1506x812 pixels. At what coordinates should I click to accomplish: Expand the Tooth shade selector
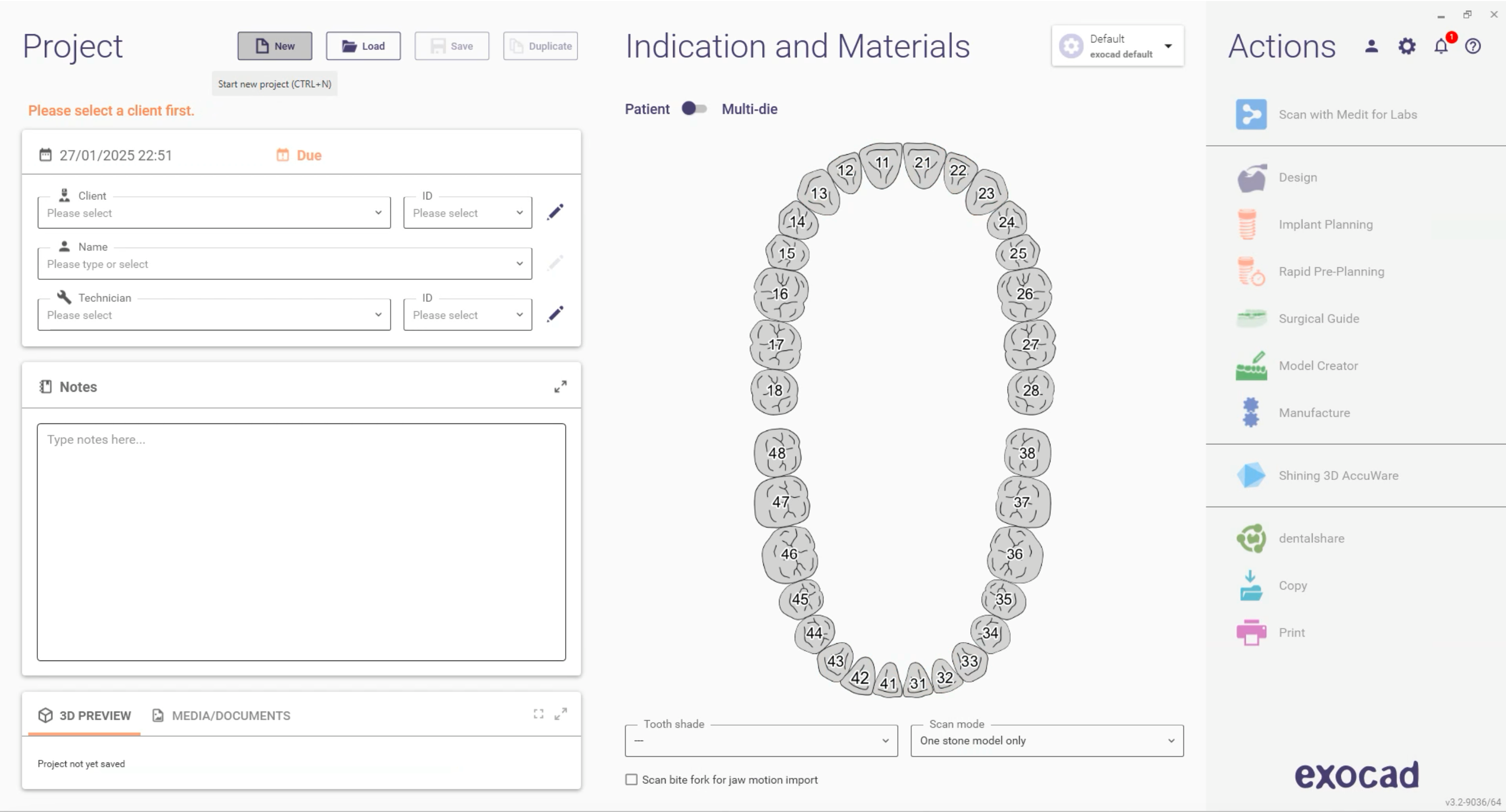tap(885, 740)
